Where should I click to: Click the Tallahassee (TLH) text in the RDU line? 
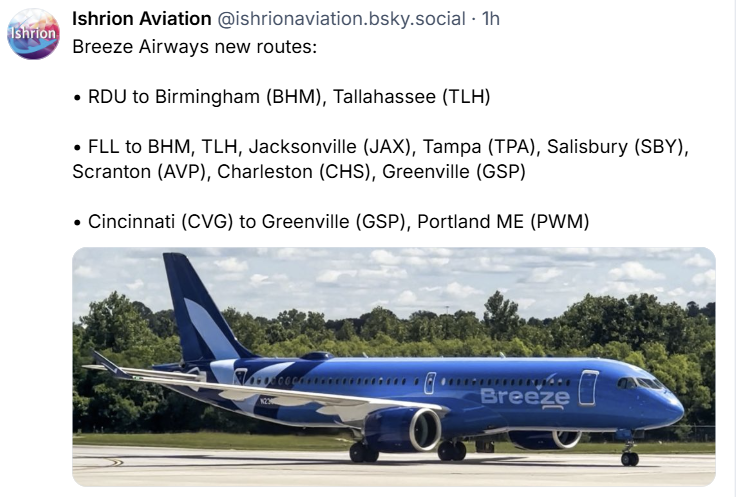412,97
